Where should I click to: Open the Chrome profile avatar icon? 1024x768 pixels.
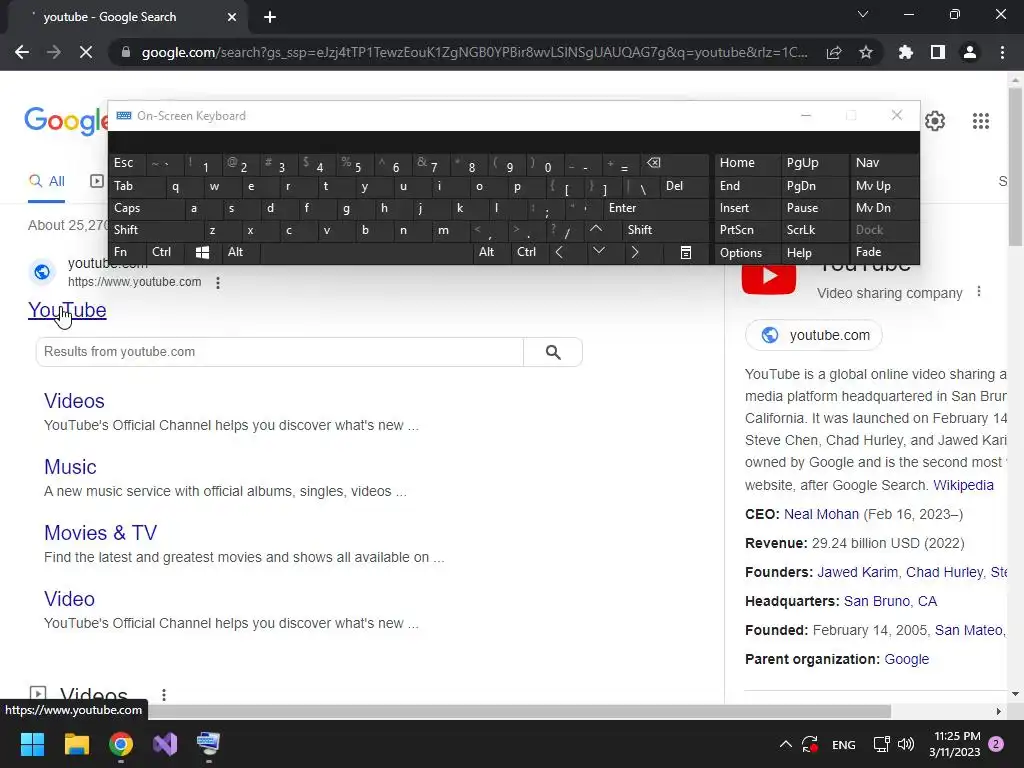point(970,52)
